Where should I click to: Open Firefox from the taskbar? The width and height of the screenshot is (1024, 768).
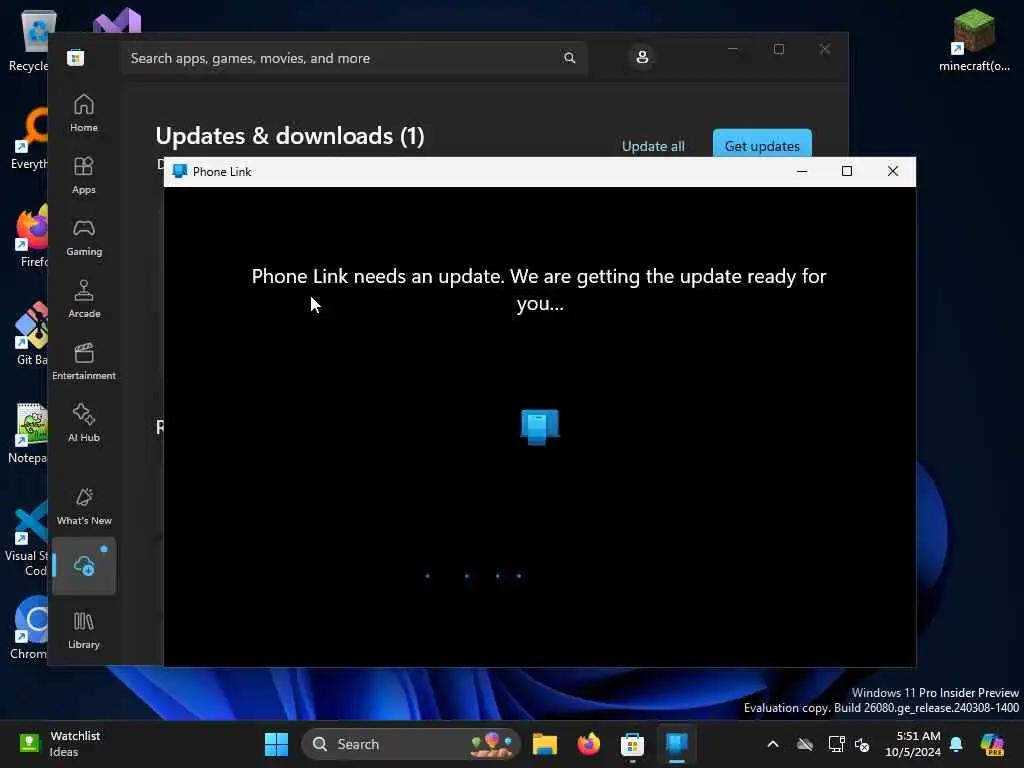(x=588, y=744)
